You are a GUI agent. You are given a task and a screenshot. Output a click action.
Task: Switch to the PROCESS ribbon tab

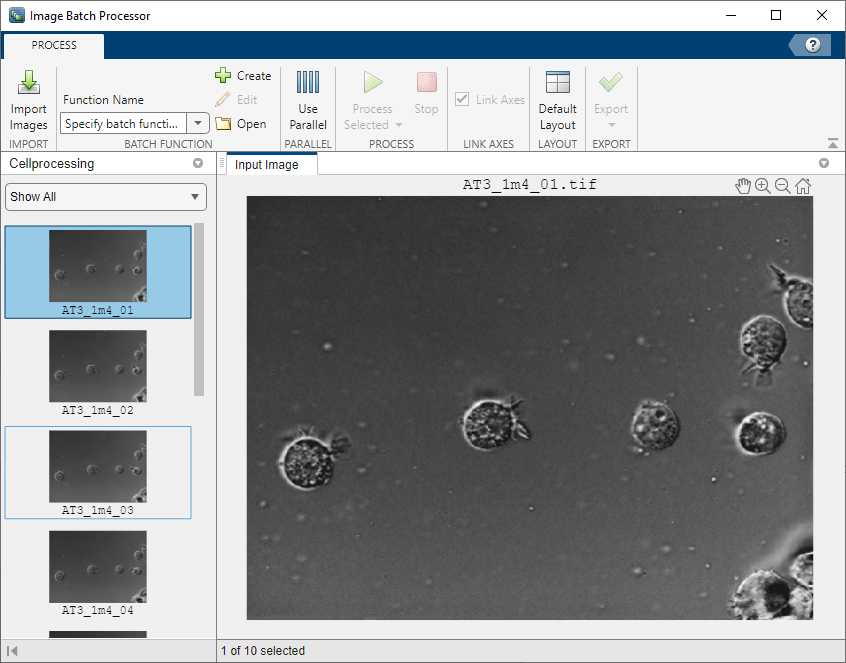click(x=54, y=45)
